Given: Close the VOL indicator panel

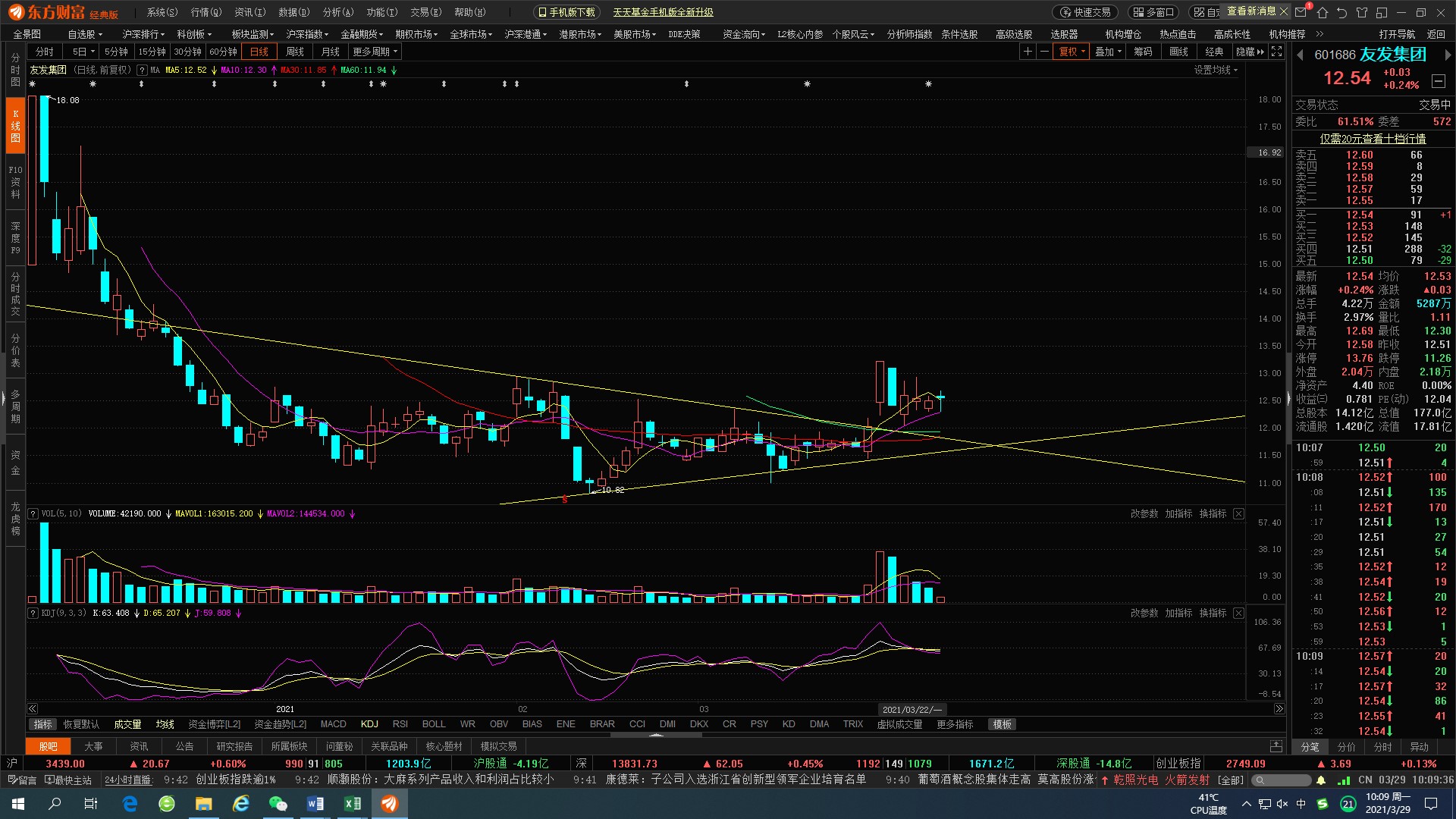Looking at the screenshot, I should coord(1238,514).
